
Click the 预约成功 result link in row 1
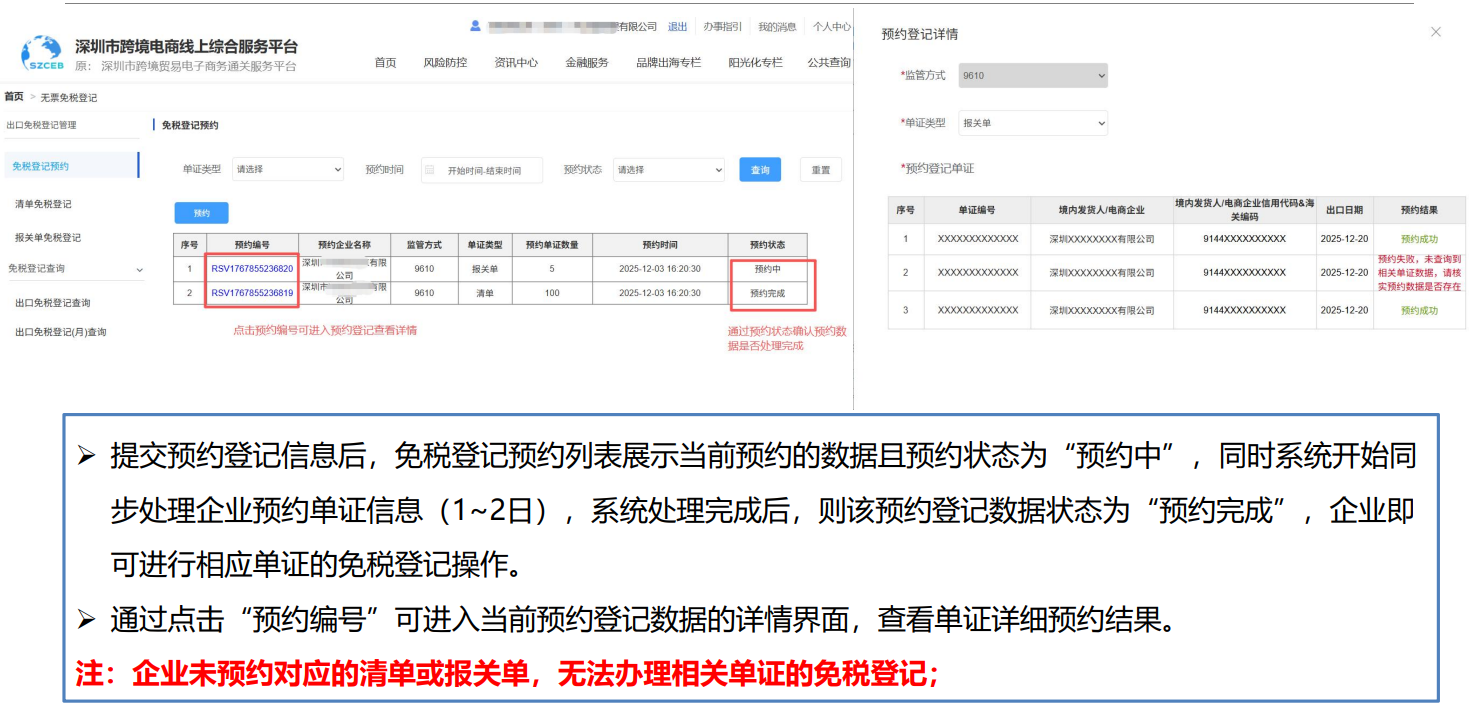1419,238
